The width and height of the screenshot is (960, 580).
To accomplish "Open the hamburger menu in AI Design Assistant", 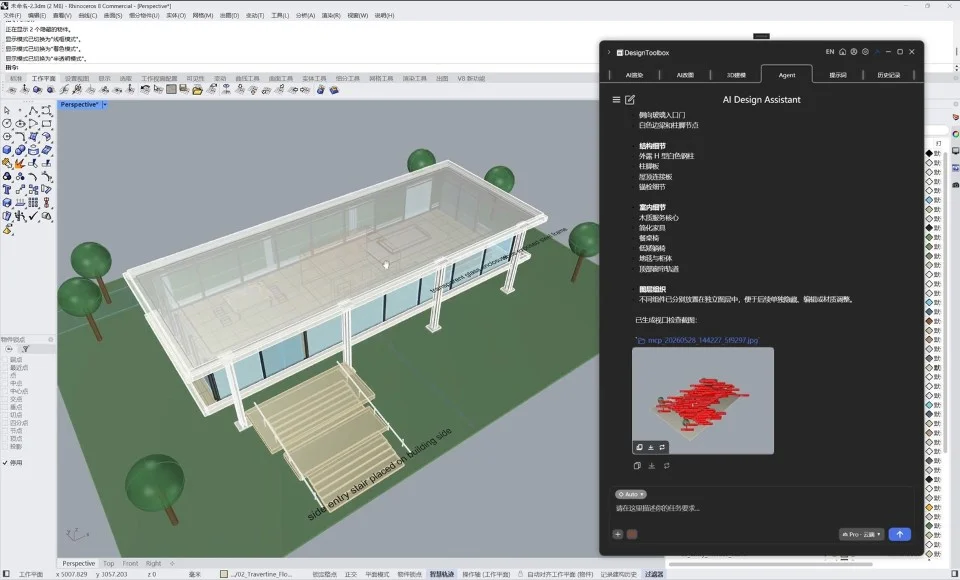I will [616, 99].
